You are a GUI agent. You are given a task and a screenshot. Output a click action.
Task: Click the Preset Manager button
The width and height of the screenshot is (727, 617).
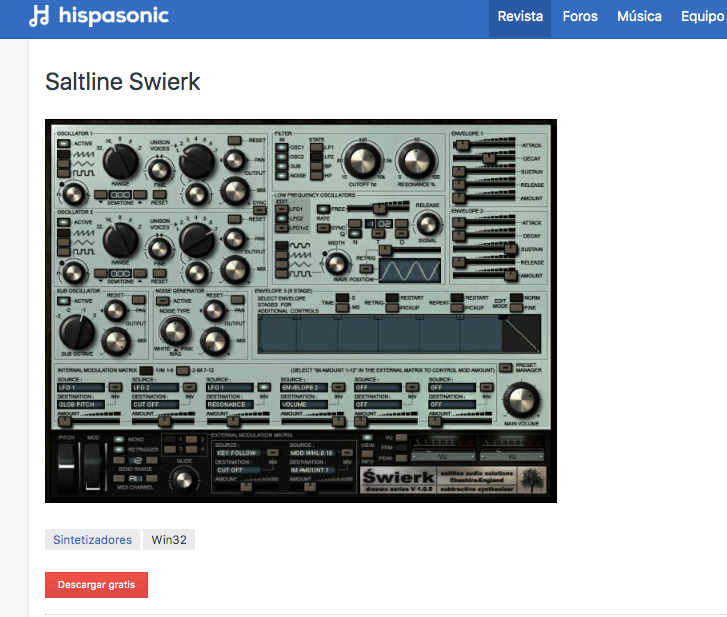click(x=505, y=368)
